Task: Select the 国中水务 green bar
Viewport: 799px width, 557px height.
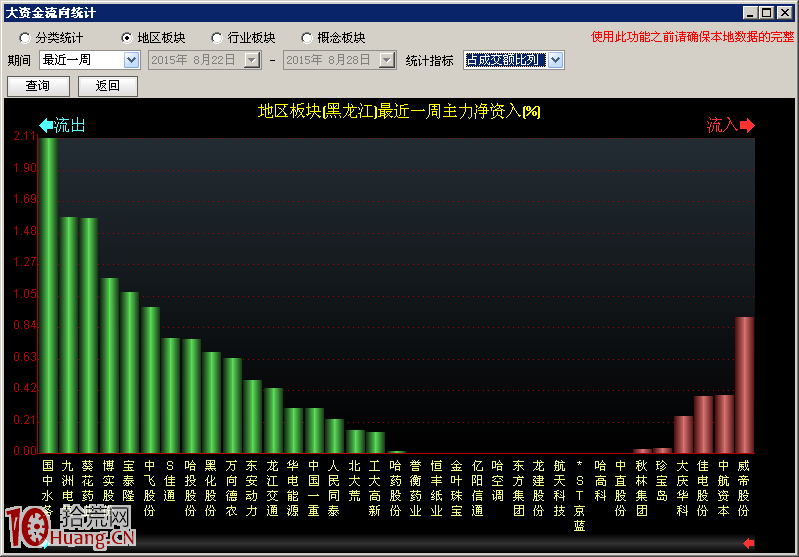Action: 48,296
